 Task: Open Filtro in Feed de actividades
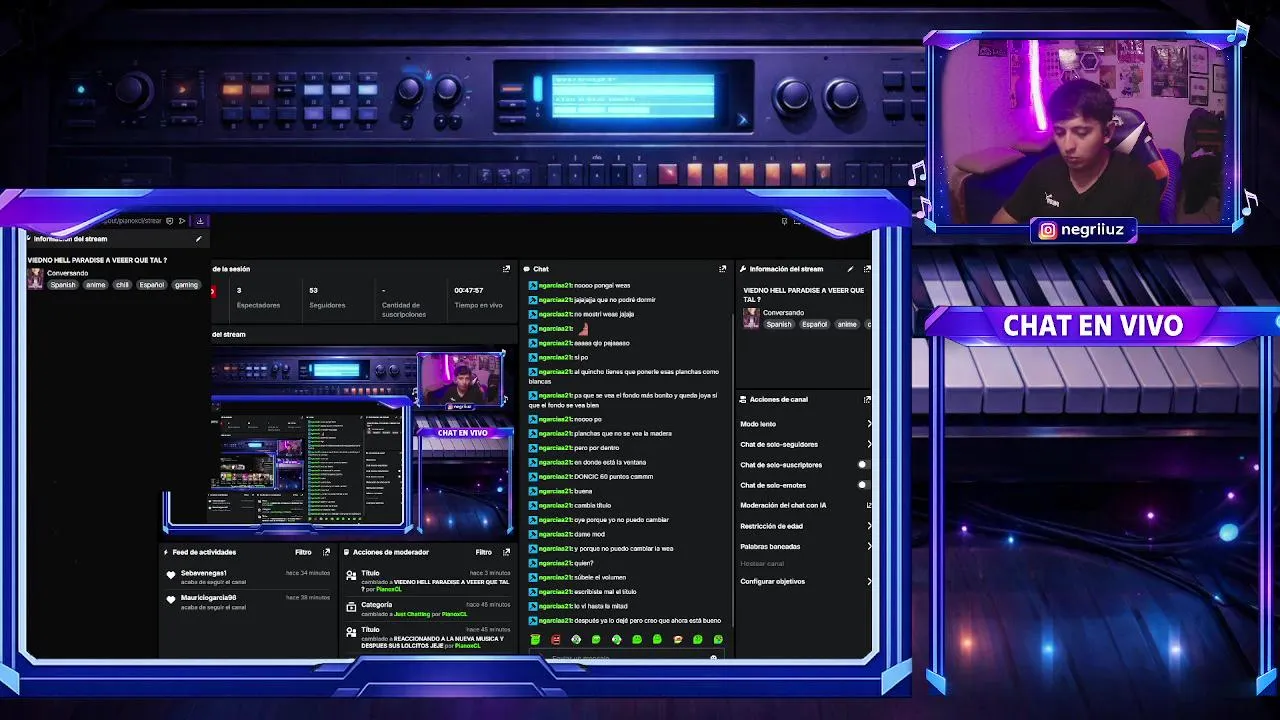pyautogui.click(x=303, y=552)
